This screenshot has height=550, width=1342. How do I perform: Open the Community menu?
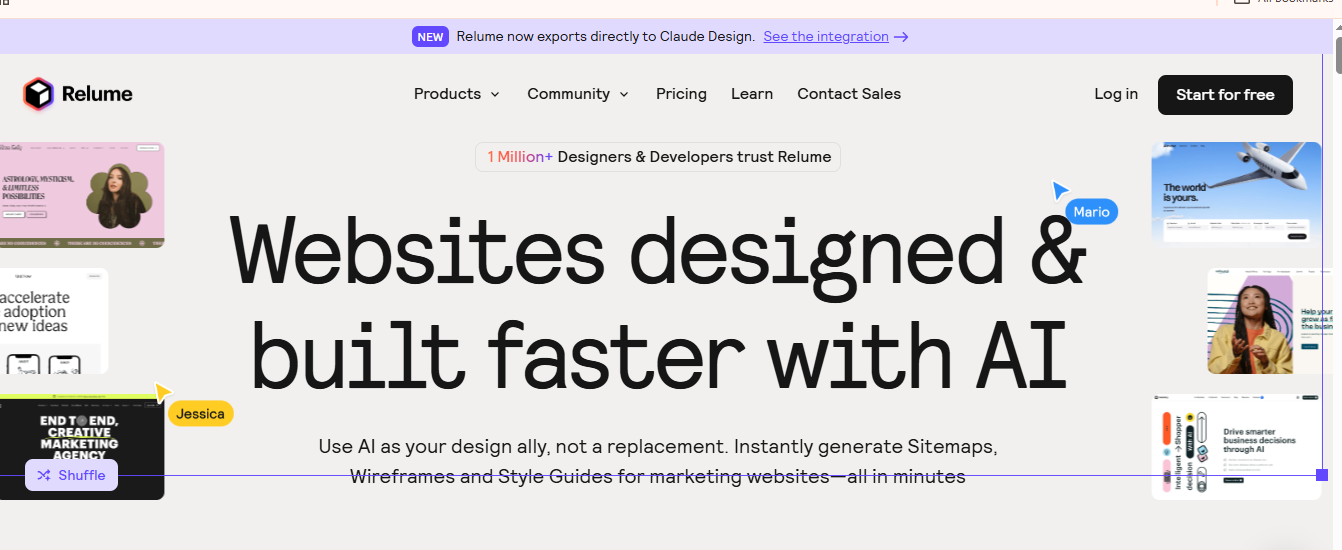pyautogui.click(x=578, y=94)
